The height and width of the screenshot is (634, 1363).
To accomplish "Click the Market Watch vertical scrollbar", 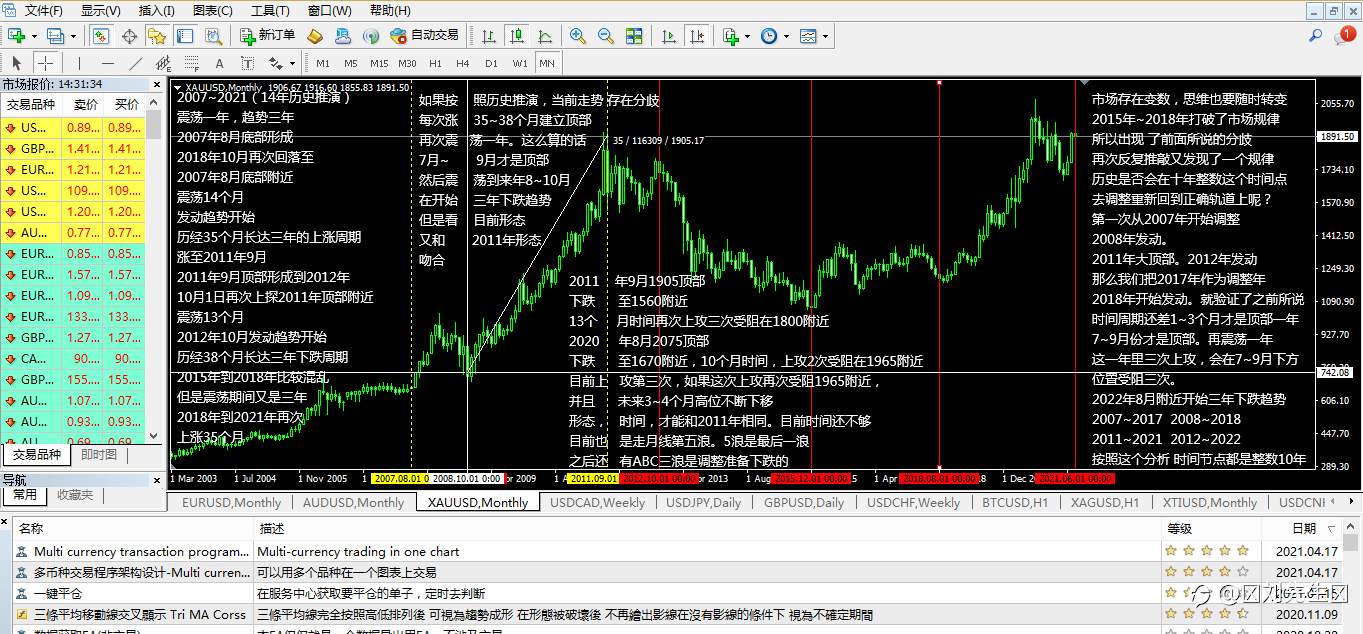I will click(153, 270).
